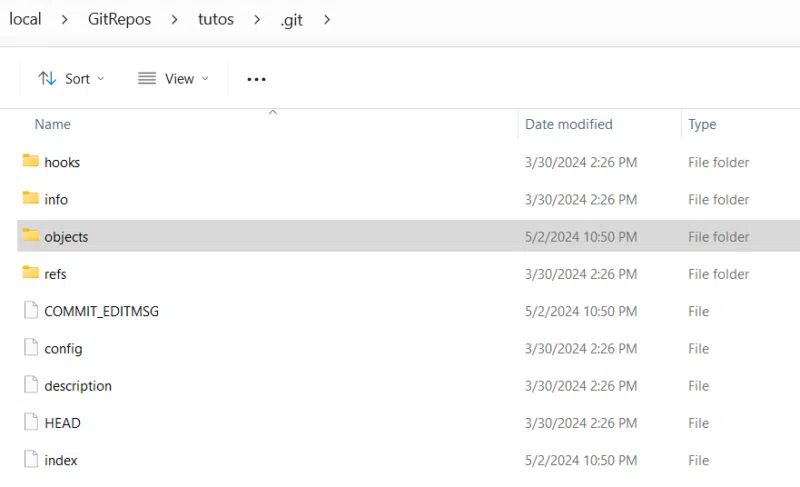Image resolution: width=800 pixels, height=487 pixels.
Task: Navigate to GitRepos in the breadcrumb
Action: click(x=119, y=20)
